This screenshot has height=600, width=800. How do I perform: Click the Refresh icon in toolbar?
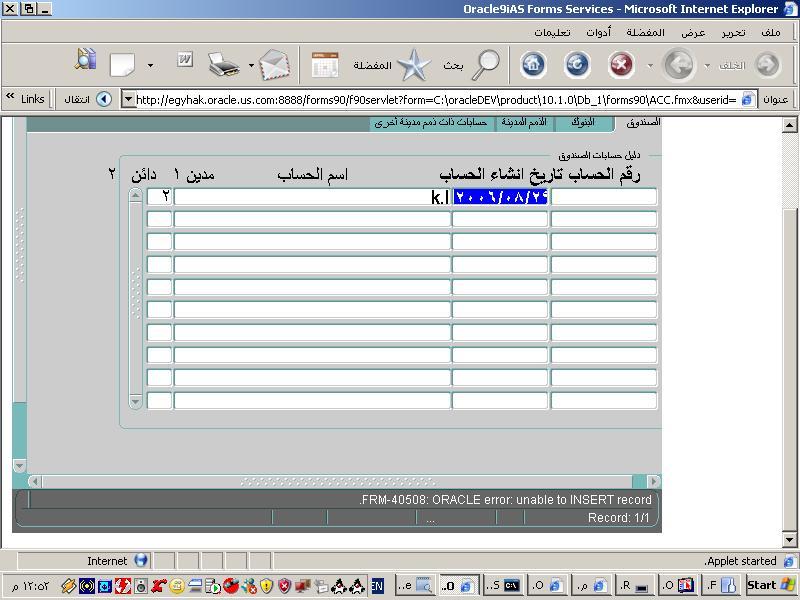(577, 65)
